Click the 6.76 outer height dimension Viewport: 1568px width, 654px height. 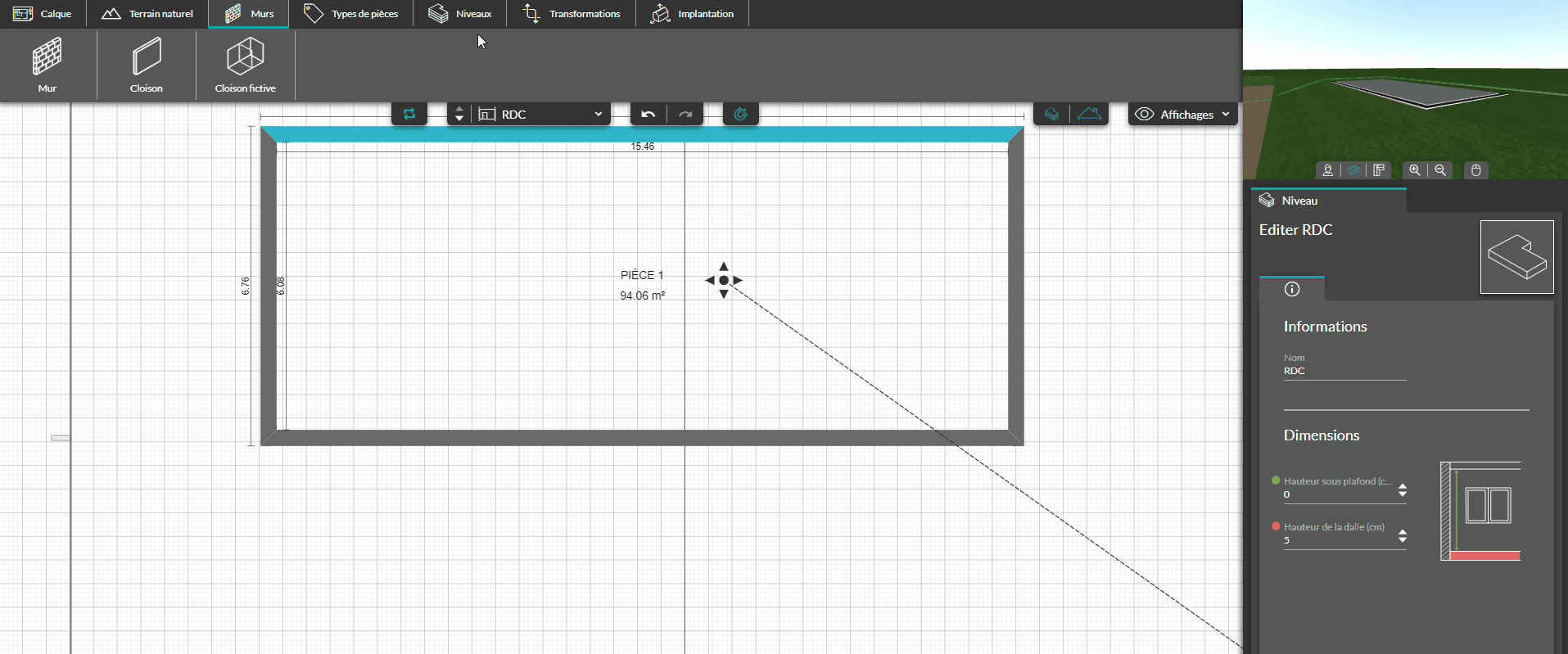tap(246, 286)
